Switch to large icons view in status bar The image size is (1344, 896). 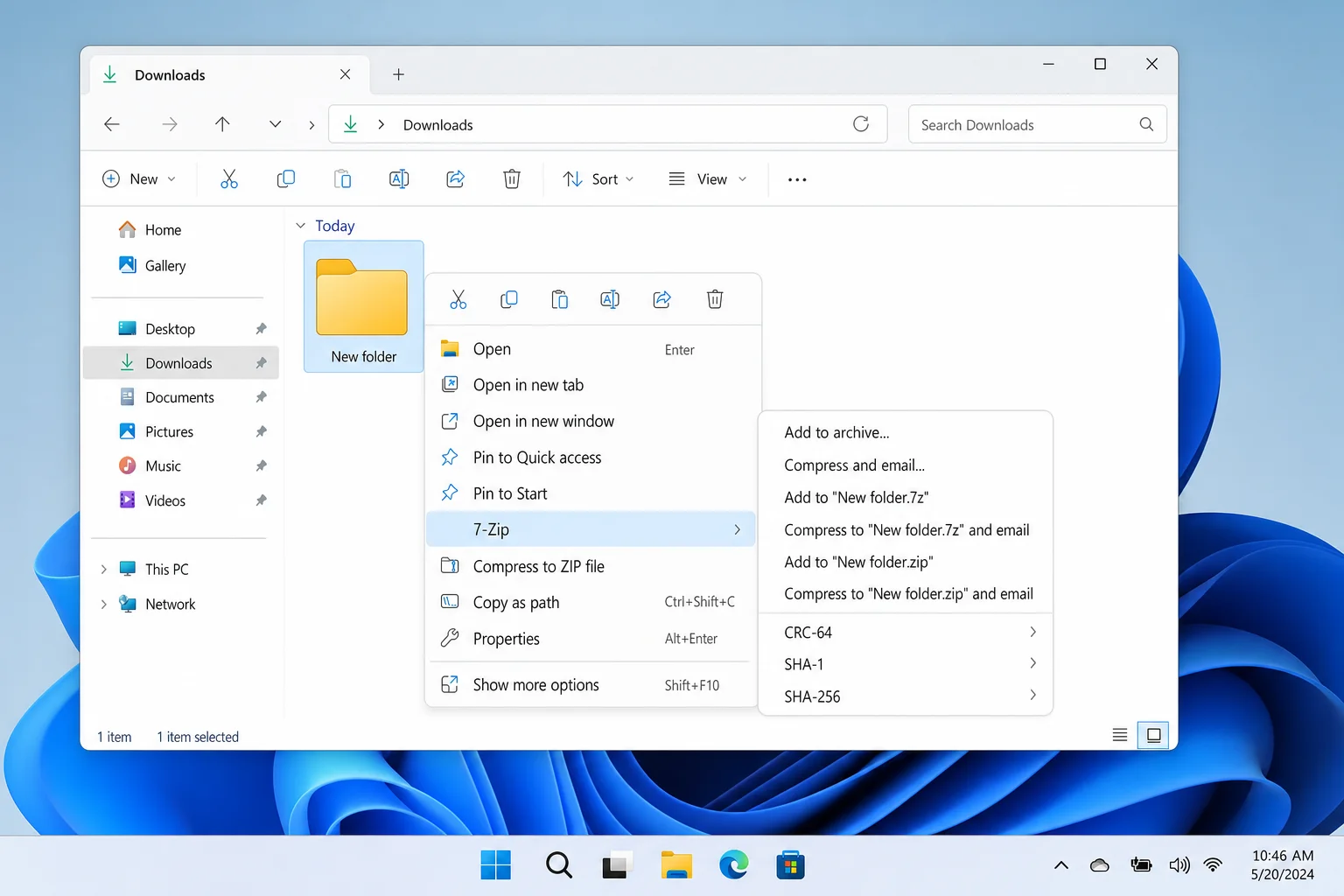(1153, 736)
